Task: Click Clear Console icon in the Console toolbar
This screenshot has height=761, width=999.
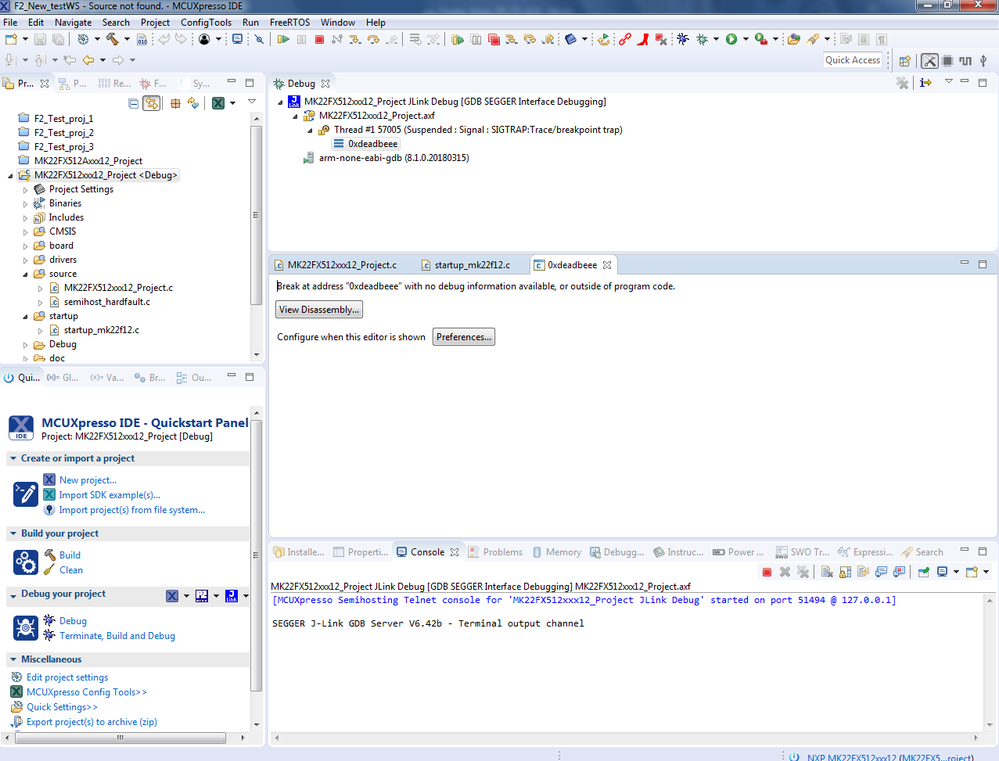Action: coord(827,572)
